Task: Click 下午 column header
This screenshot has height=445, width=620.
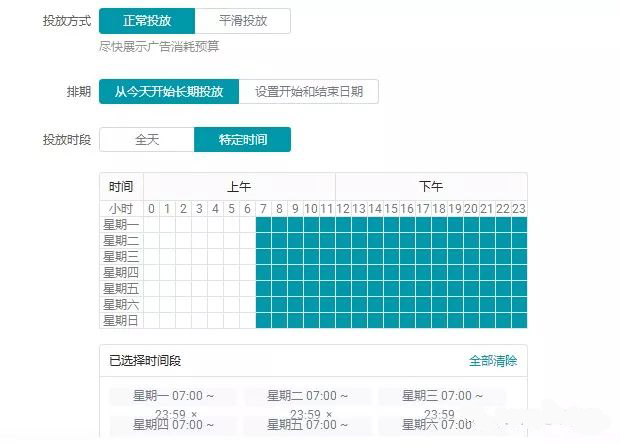Action: (431, 187)
